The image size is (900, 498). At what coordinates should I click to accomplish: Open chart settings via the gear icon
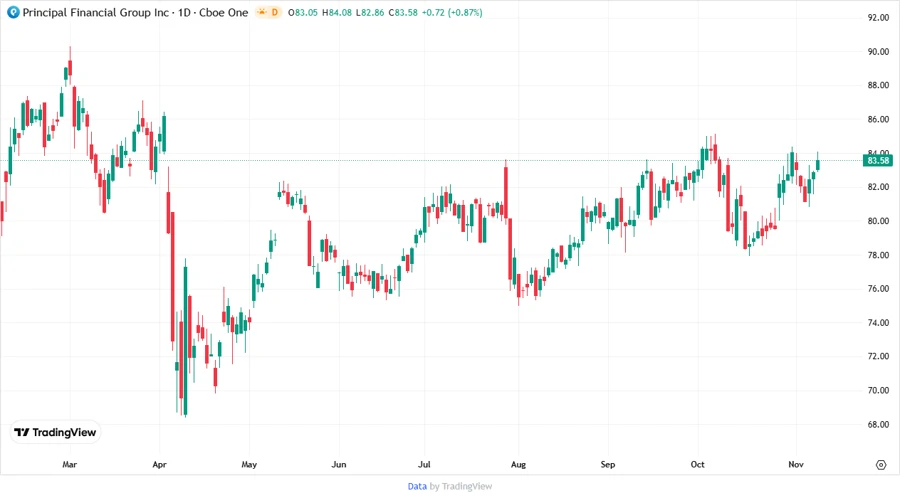(881, 465)
